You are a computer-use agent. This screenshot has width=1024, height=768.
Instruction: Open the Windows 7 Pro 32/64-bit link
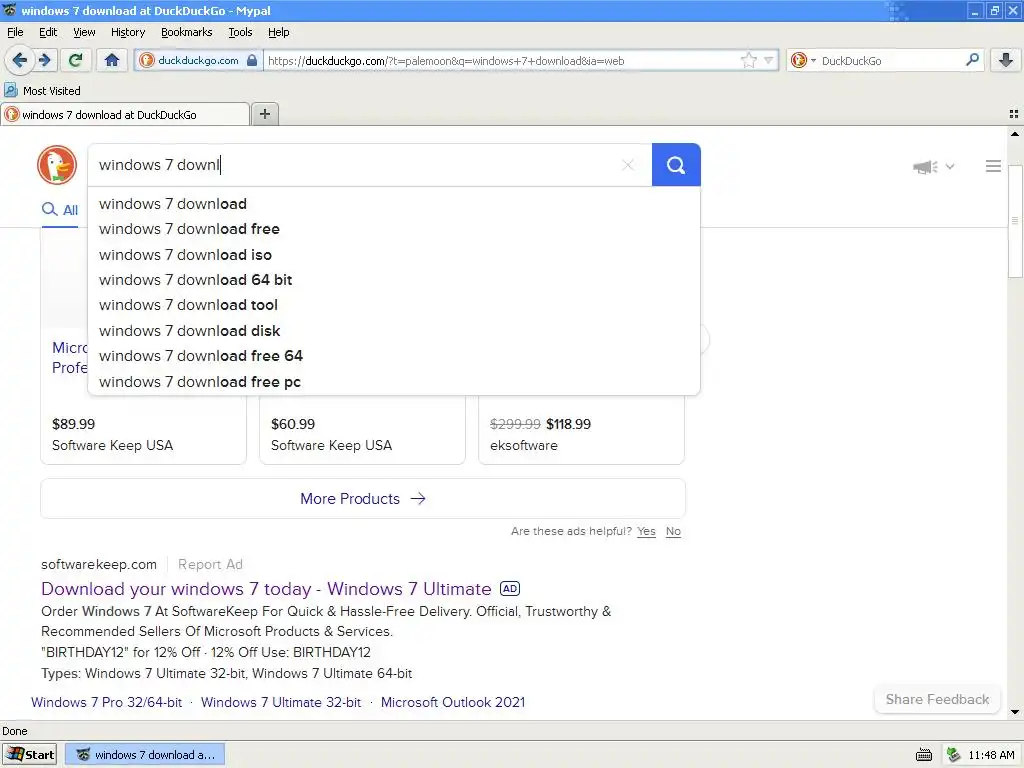(x=106, y=702)
